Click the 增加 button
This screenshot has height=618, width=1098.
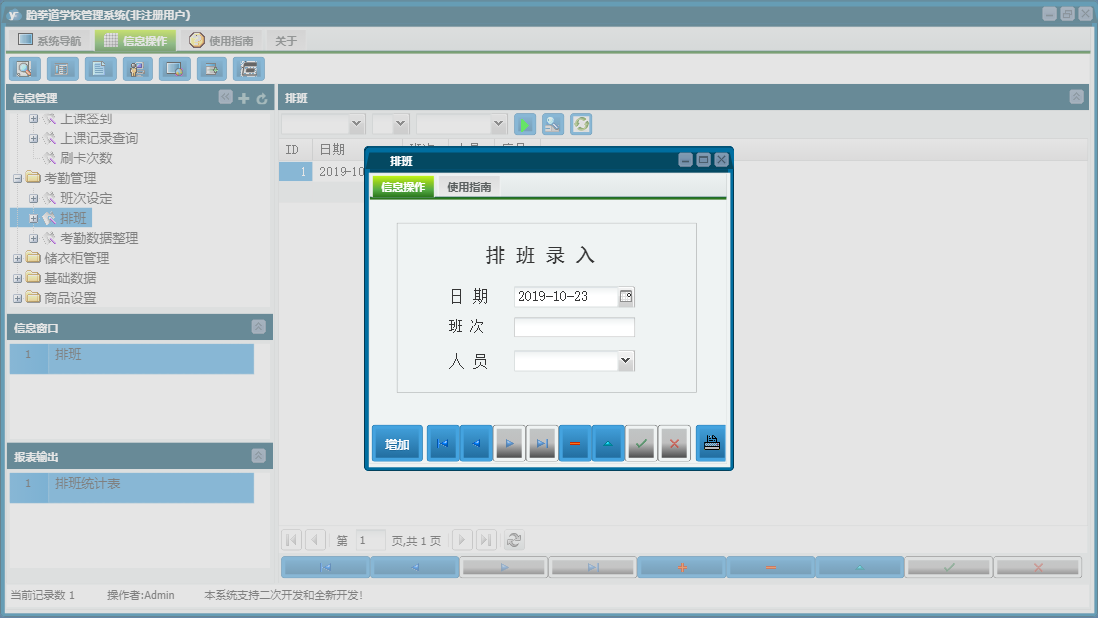coord(397,443)
